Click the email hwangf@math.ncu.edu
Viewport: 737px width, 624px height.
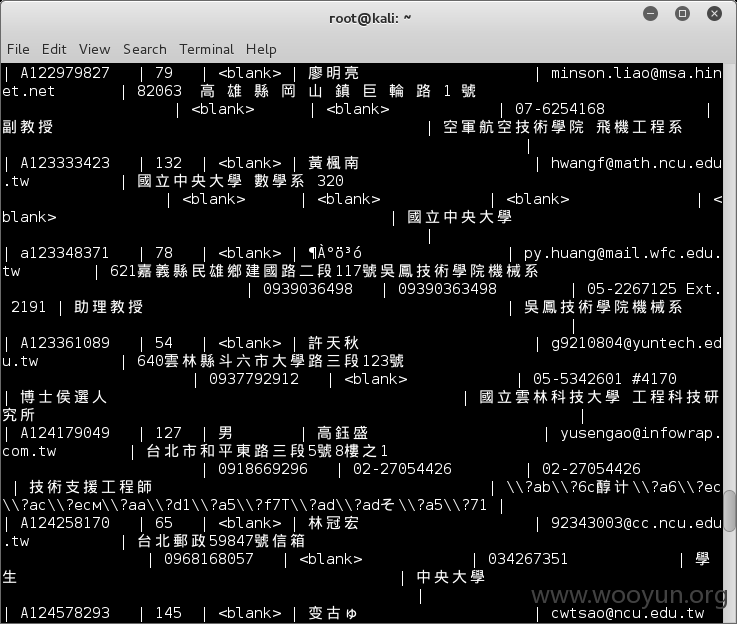tap(636, 163)
